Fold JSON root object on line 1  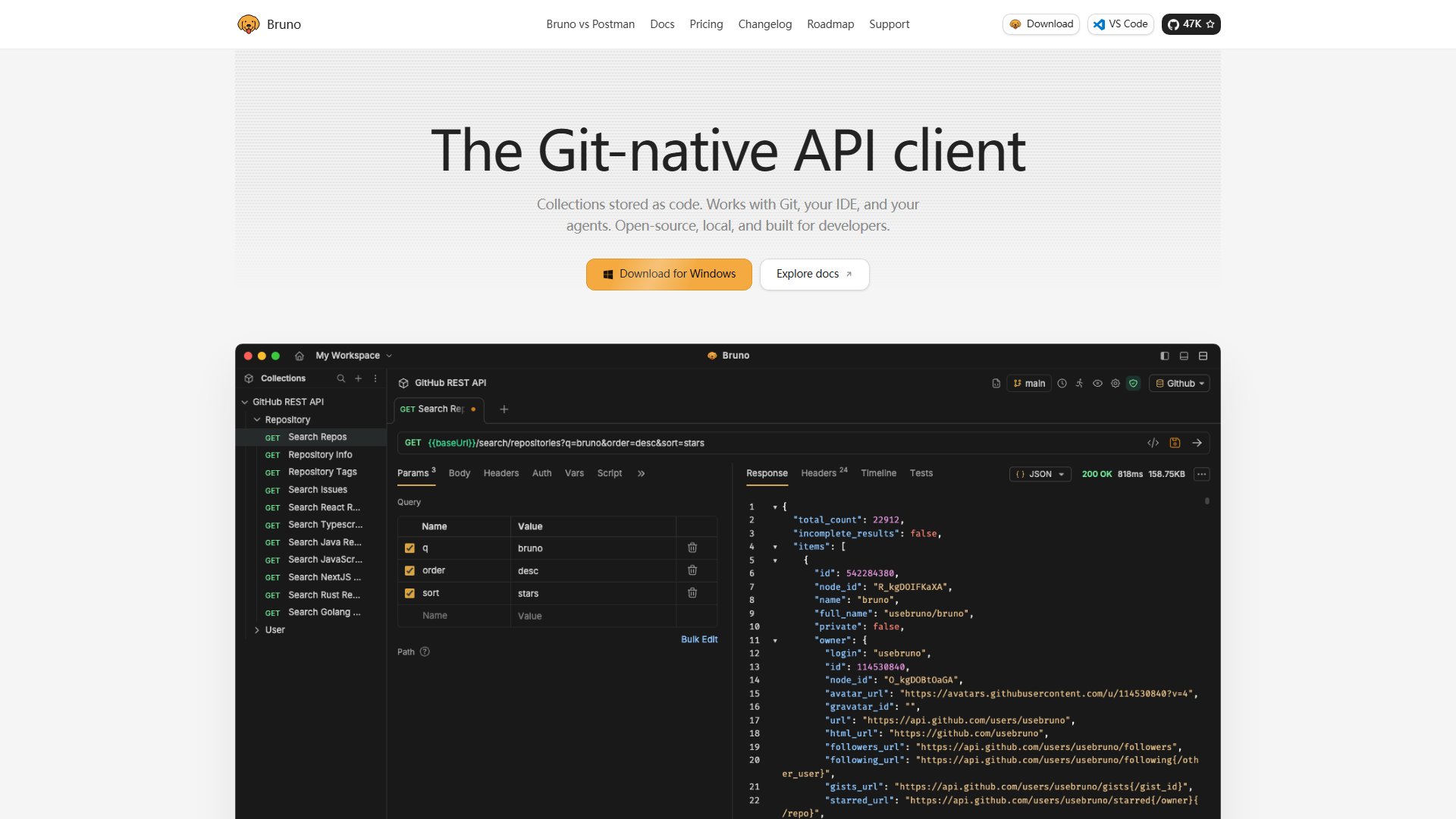point(775,507)
